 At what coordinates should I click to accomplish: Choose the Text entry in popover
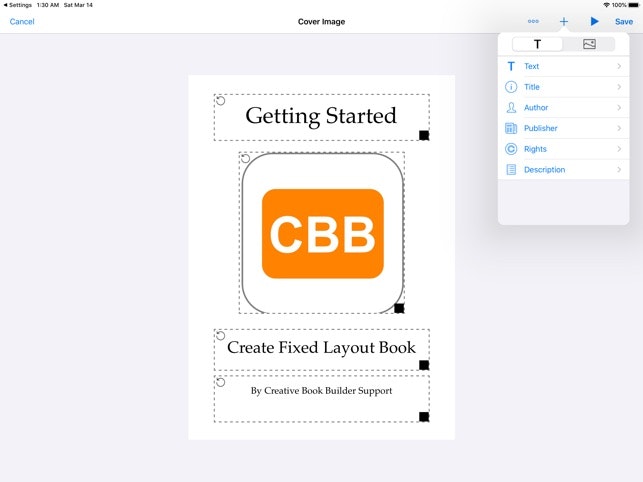click(x=563, y=66)
